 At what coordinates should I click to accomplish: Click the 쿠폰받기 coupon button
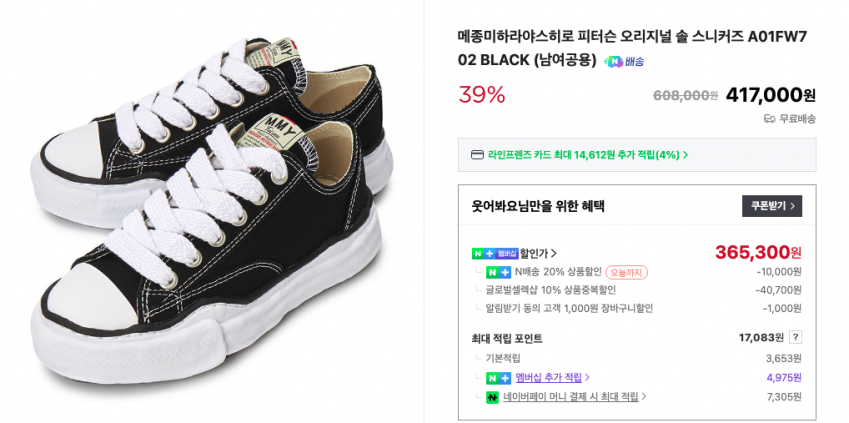click(x=771, y=206)
